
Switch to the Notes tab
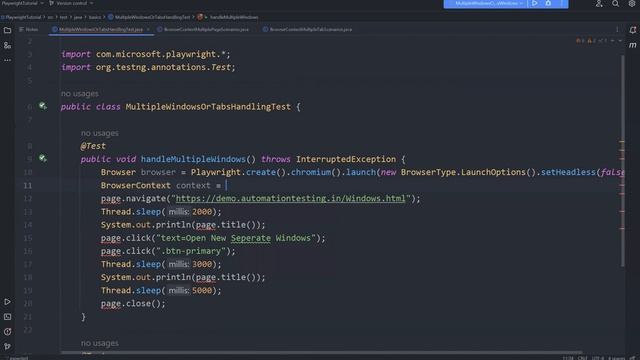(x=29, y=29)
